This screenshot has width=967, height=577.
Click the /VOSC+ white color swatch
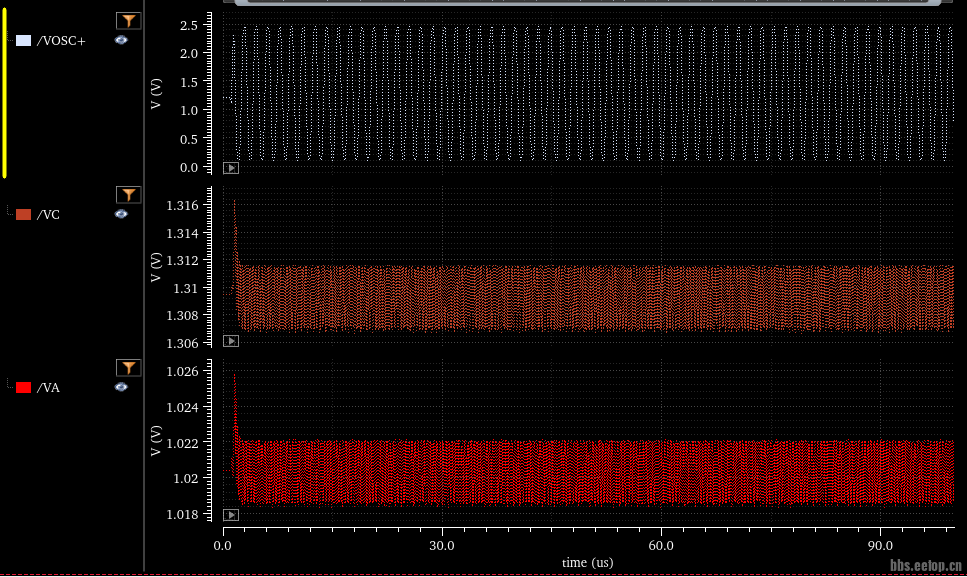[x=23, y=41]
